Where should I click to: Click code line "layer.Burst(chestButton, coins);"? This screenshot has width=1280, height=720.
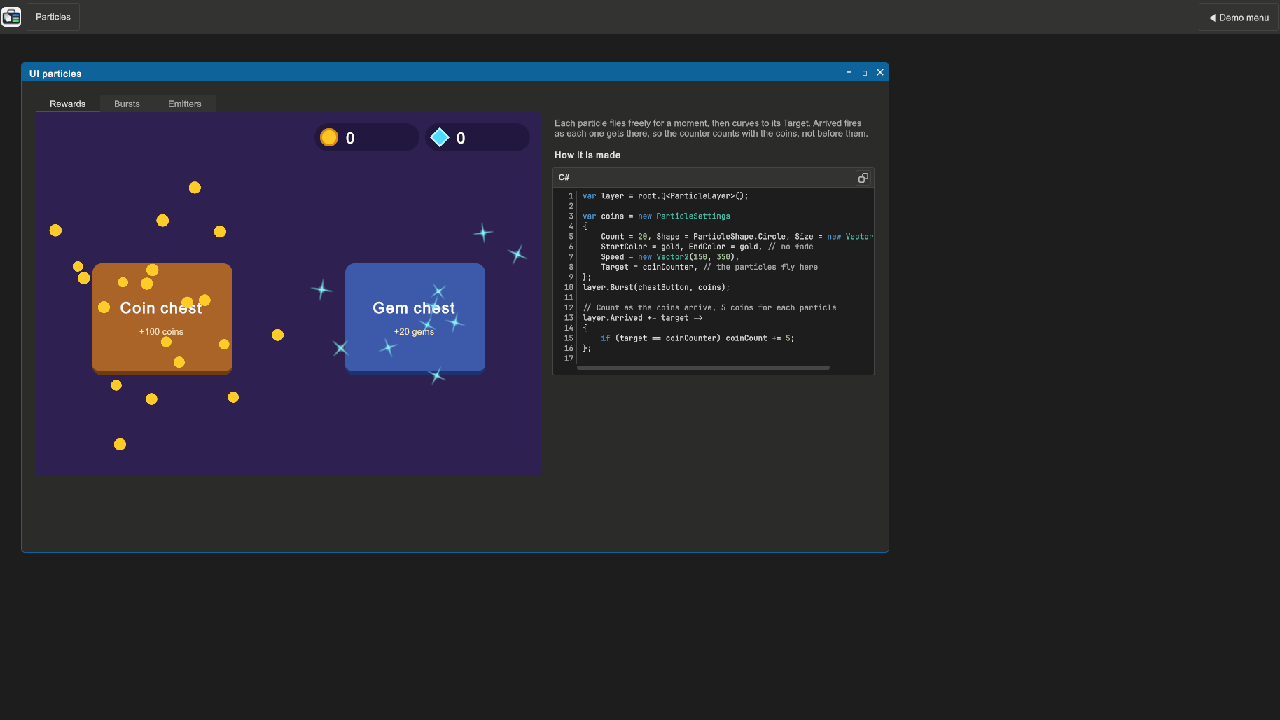[656, 287]
